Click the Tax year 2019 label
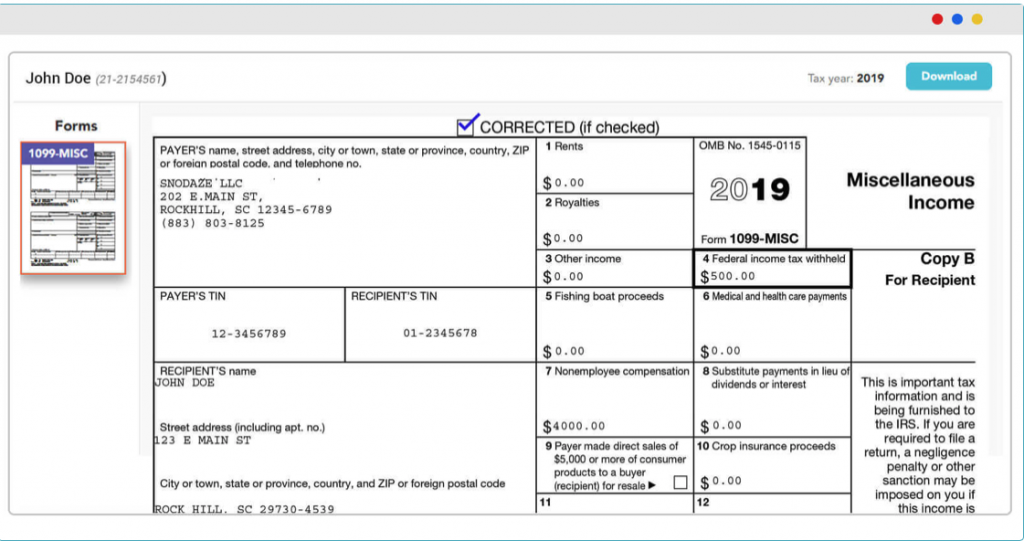 pos(846,78)
